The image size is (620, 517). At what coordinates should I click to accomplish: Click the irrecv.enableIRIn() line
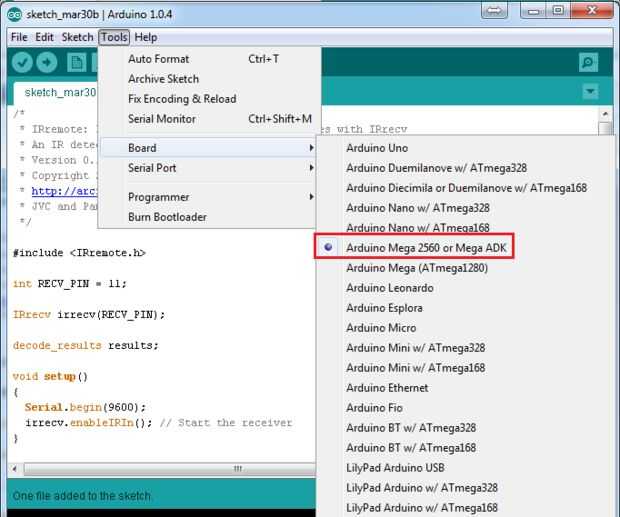coord(158,423)
